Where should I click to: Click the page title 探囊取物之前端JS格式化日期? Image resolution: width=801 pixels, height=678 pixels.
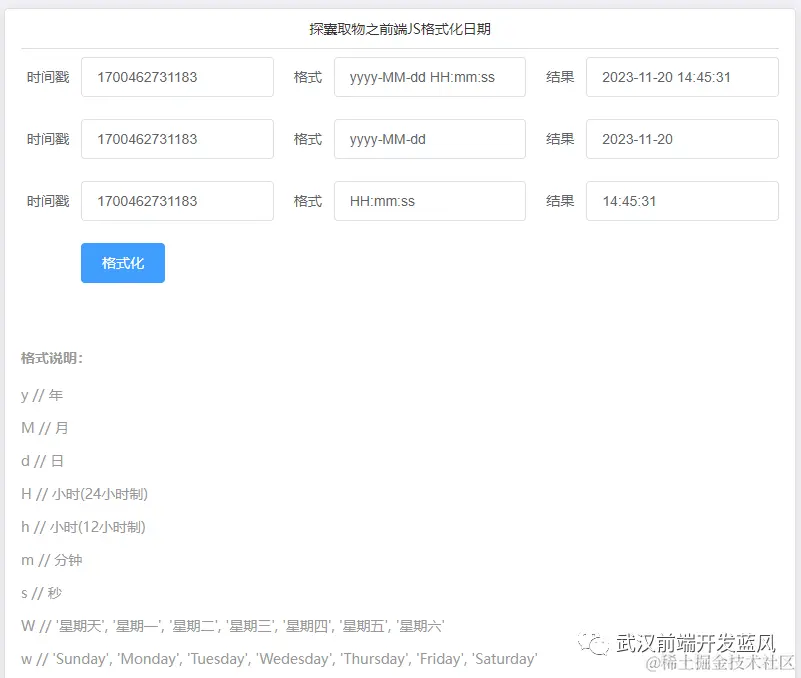click(x=400, y=29)
